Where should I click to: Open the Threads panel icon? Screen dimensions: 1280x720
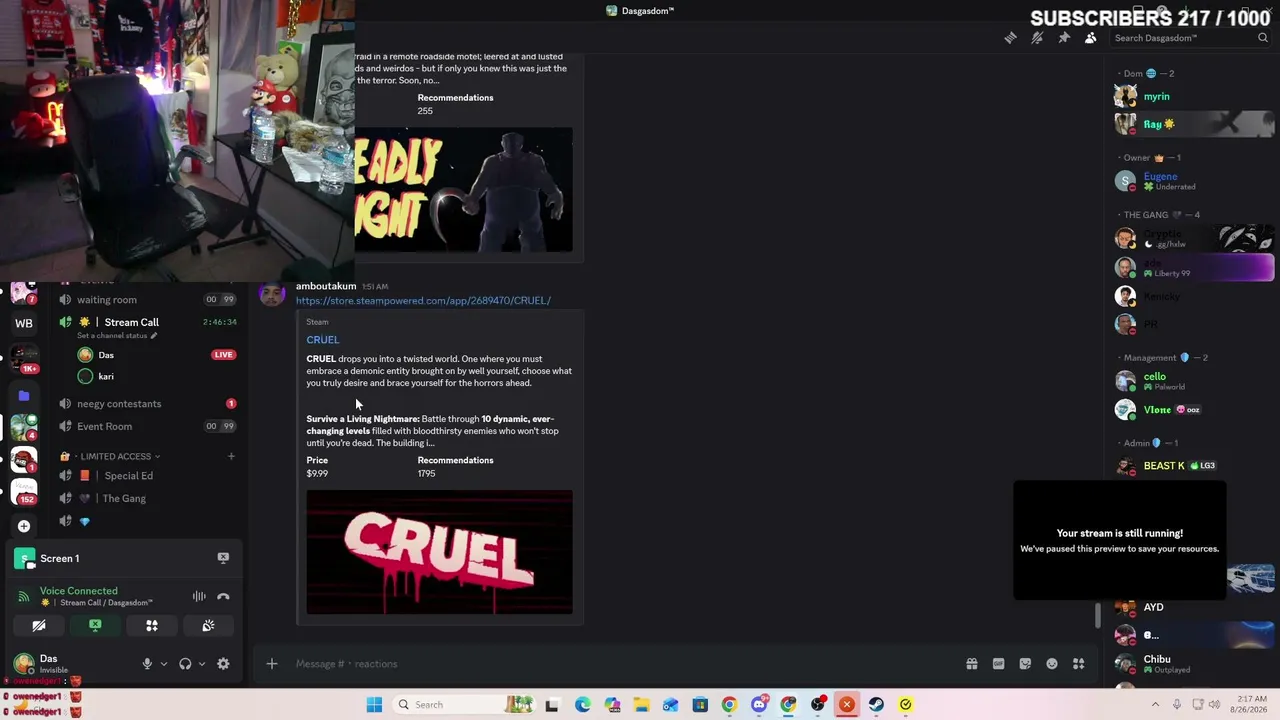(1010, 38)
